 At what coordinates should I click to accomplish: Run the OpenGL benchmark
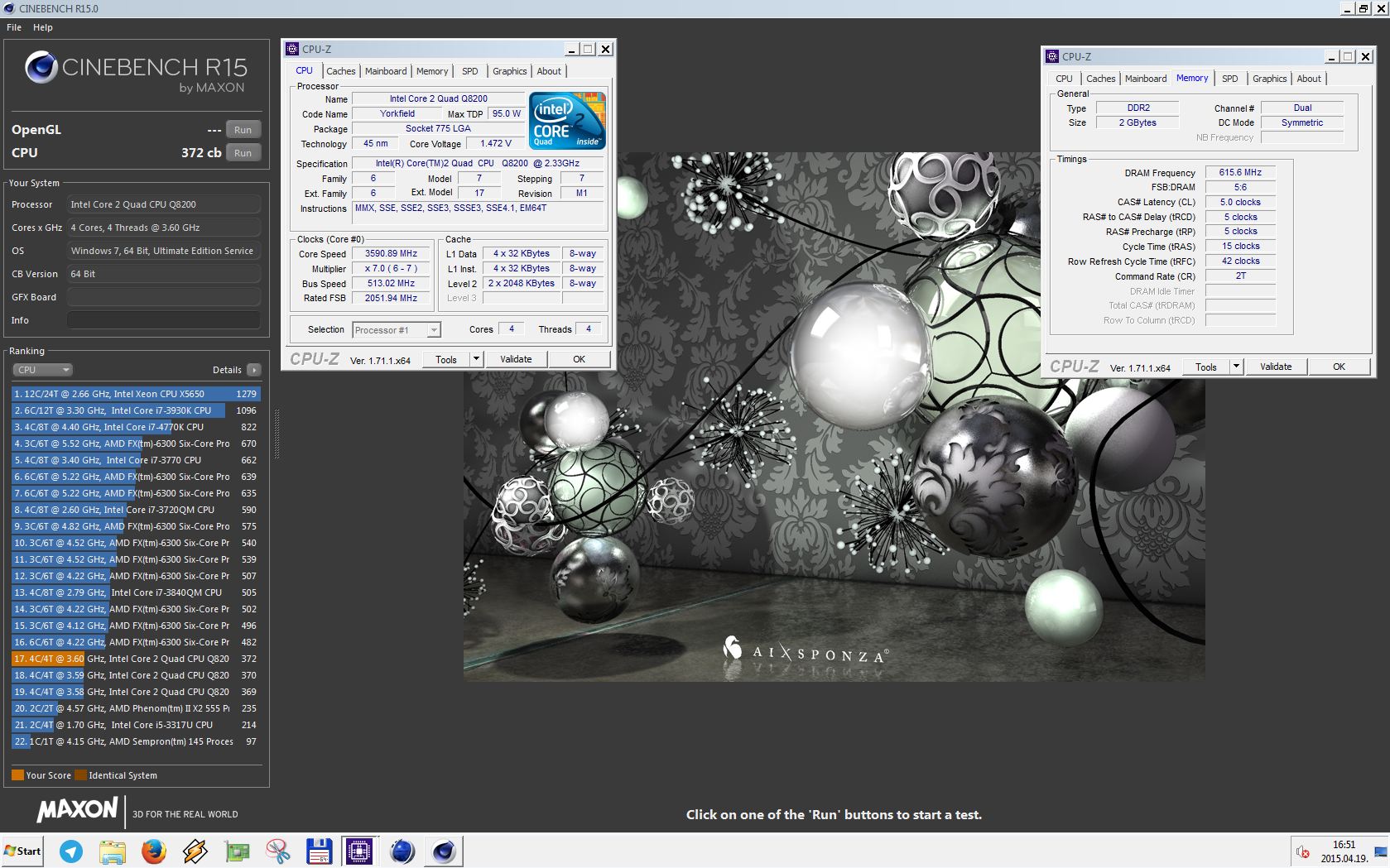[243, 130]
